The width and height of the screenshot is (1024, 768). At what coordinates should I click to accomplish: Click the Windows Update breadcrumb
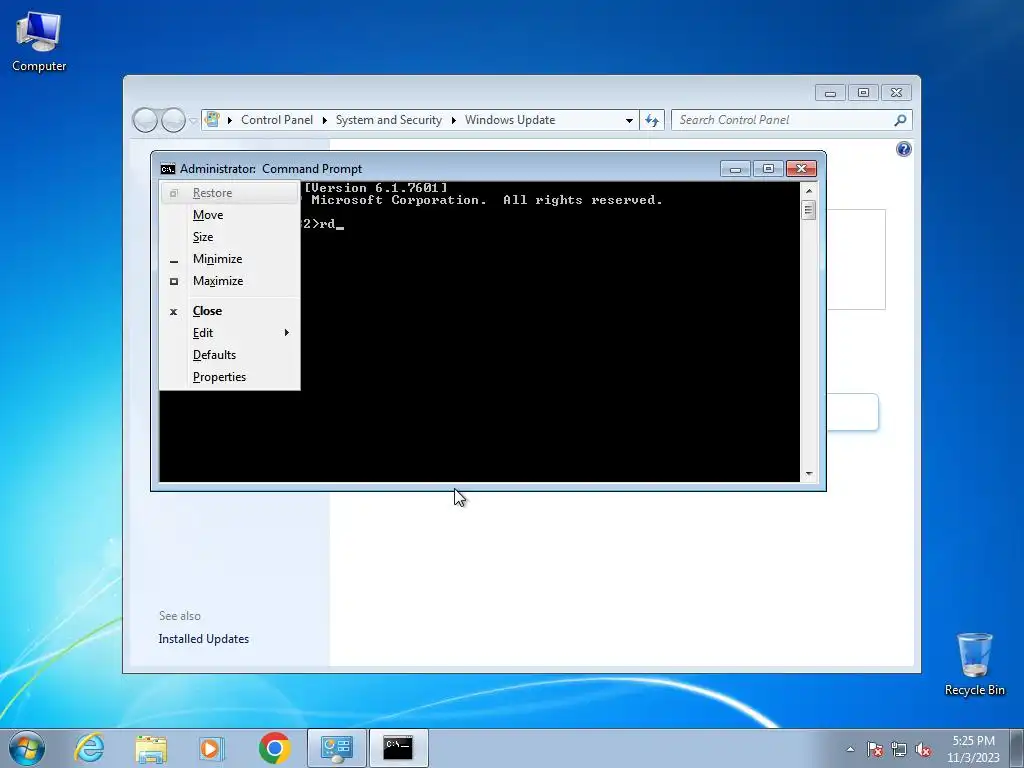click(510, 120)
